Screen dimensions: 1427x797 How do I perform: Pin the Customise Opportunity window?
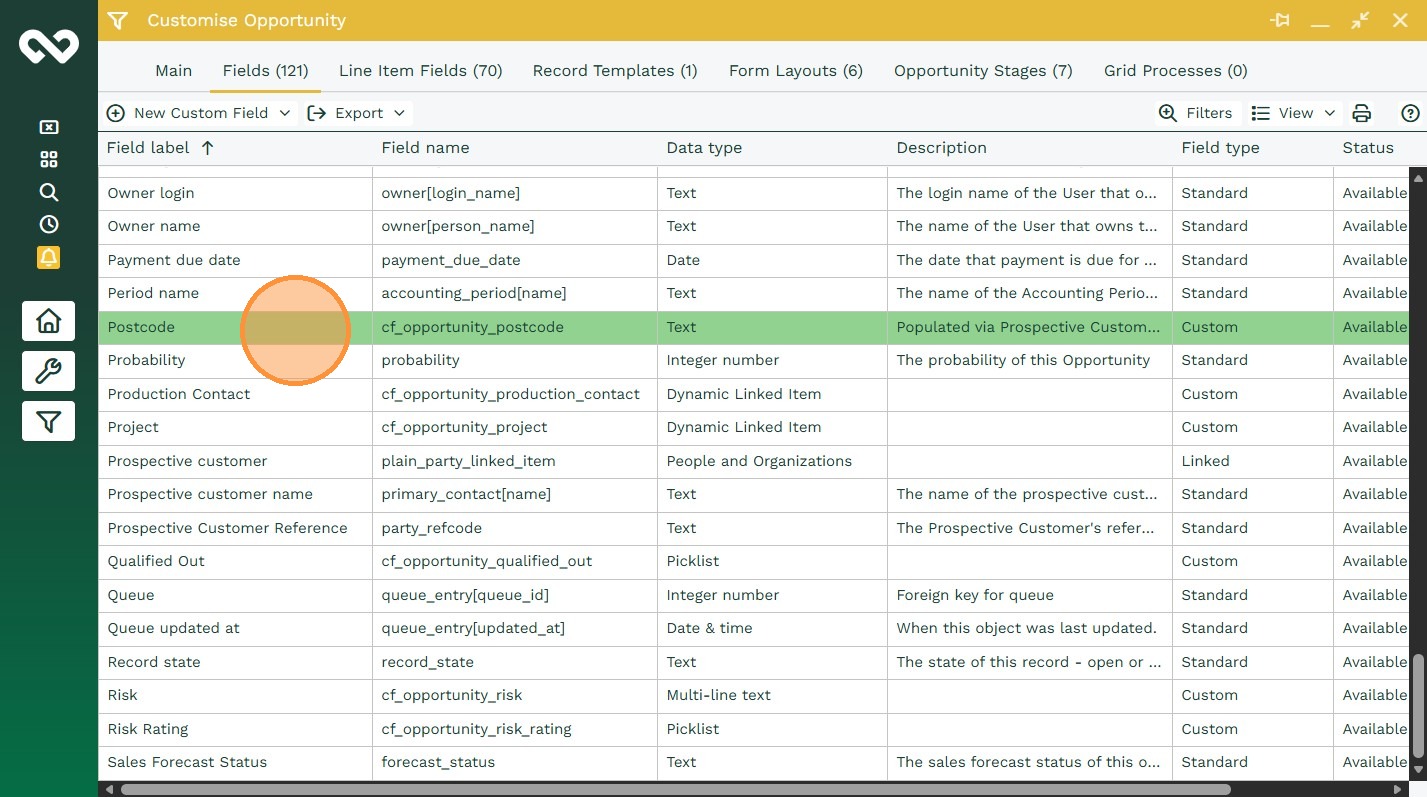point(1279,20)
